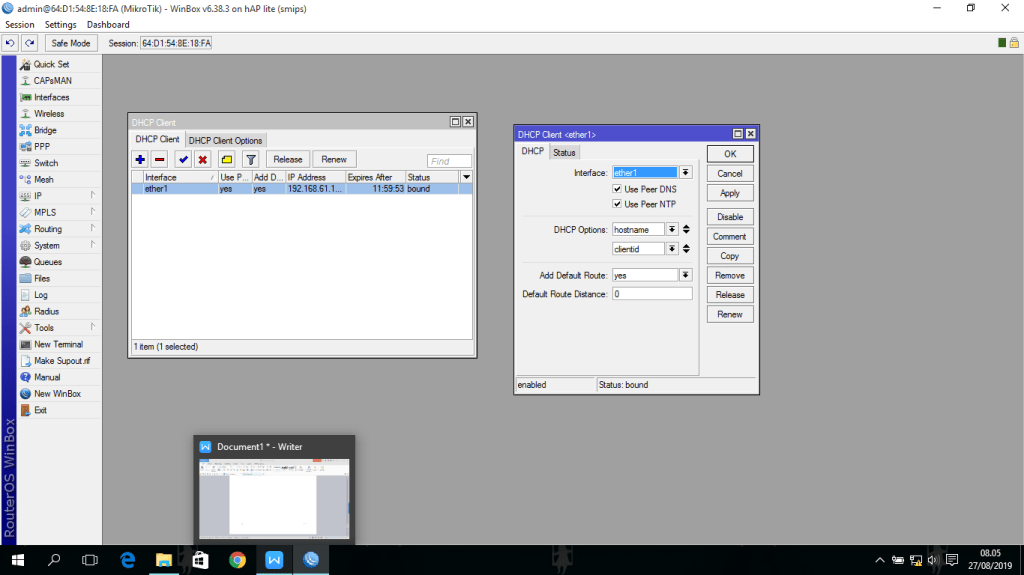
Task: Click the Undo arrow in toolbar
Action: pos(10,43)
